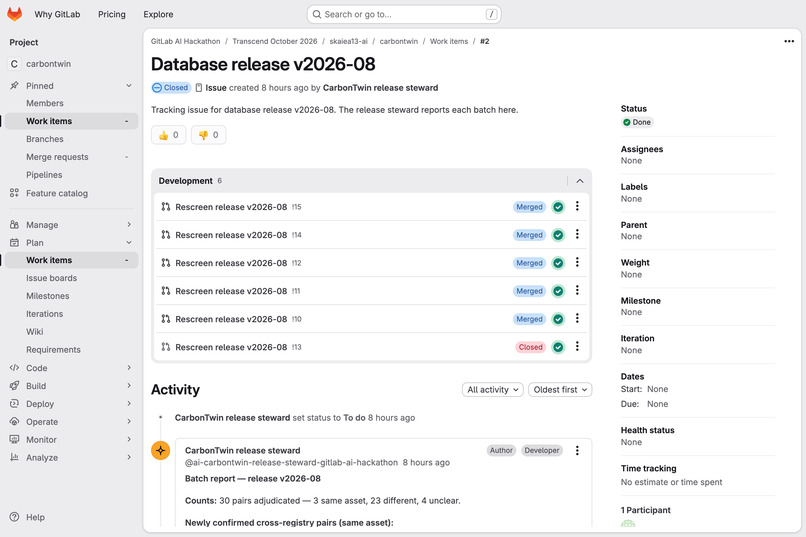Image resolution: width=806 pixels, height=537 pixels.
Task: Collapse the Development section chevron
Action: coord(580,181)
